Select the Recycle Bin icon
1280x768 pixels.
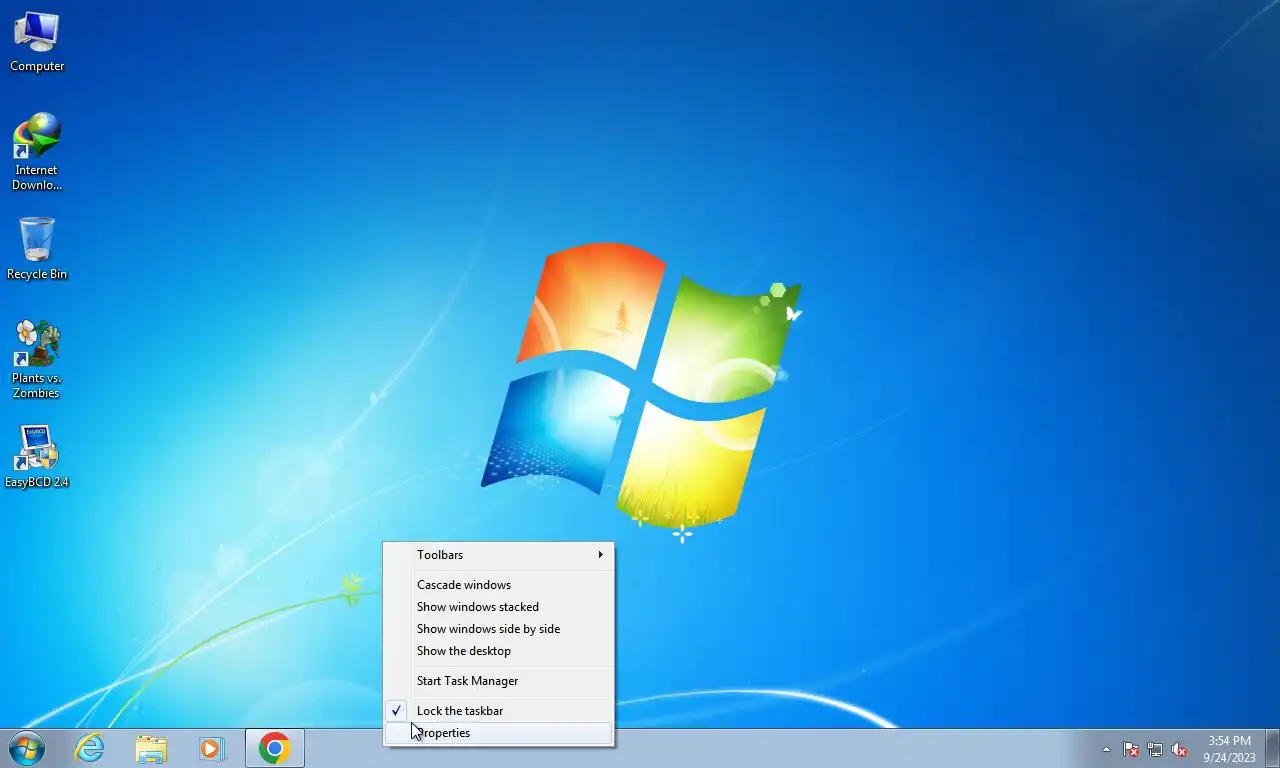pos(37,249)
